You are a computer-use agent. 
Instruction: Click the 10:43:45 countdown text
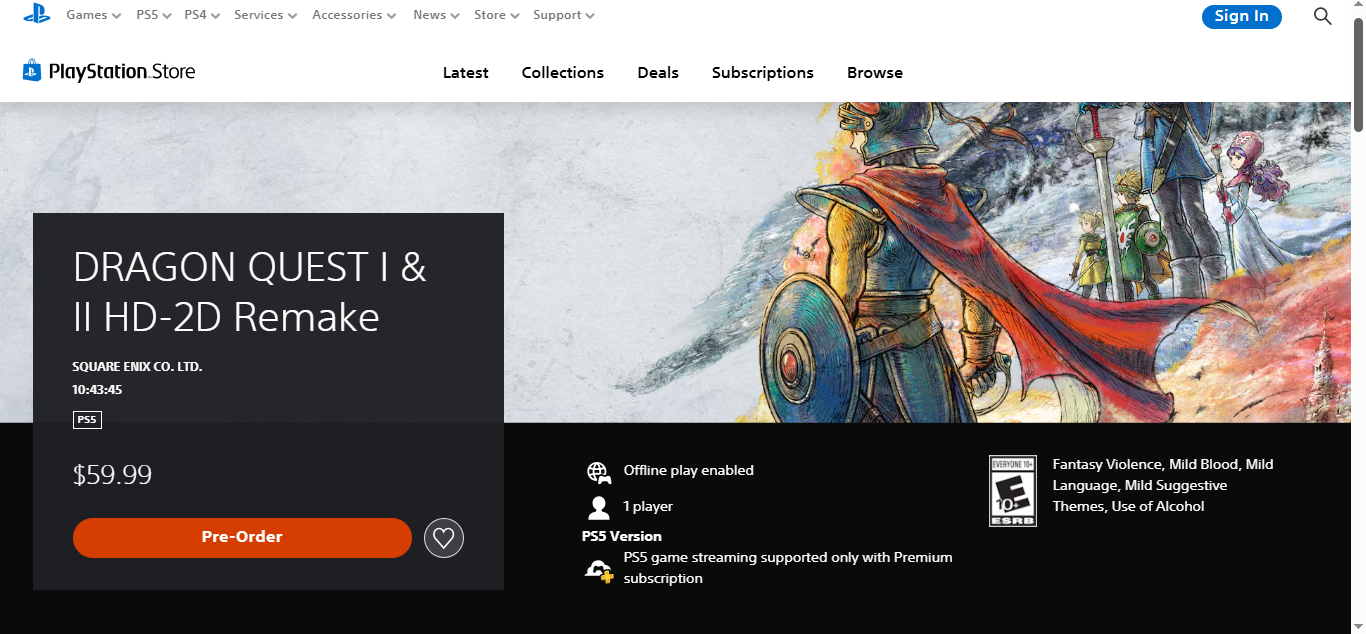coord(97,390)
